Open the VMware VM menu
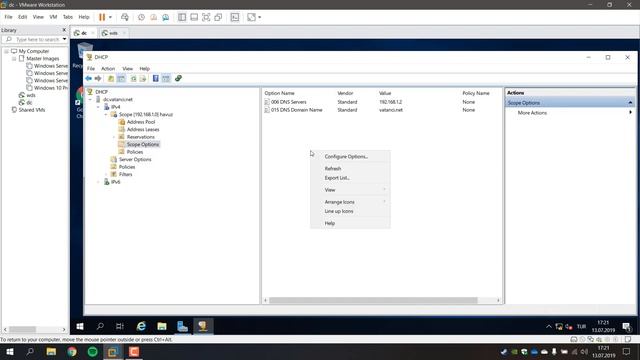Image resolution: width=640 pixels, height=360 pixels. click(53, 17)
